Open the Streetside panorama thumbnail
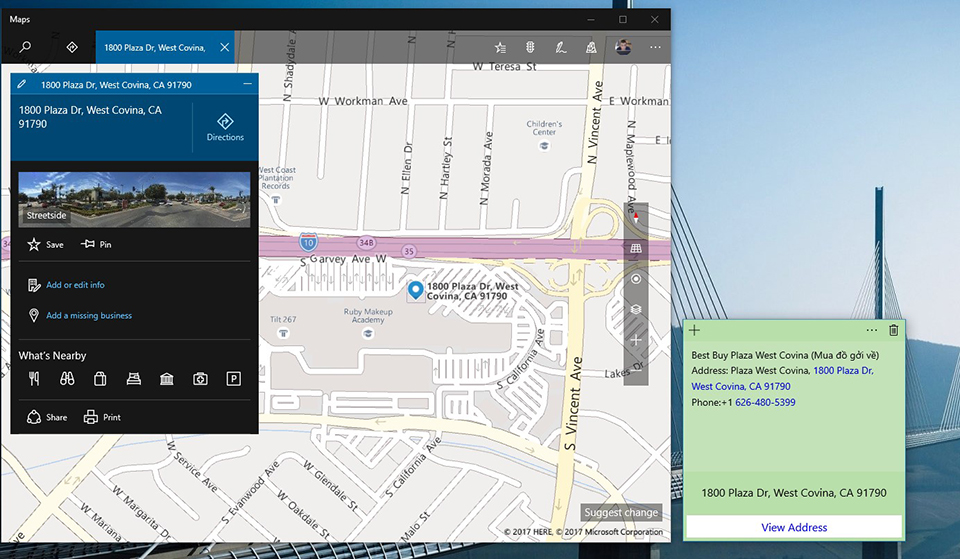Image resolution: width=960 pixels, height=559 pixels. [134, 200]
